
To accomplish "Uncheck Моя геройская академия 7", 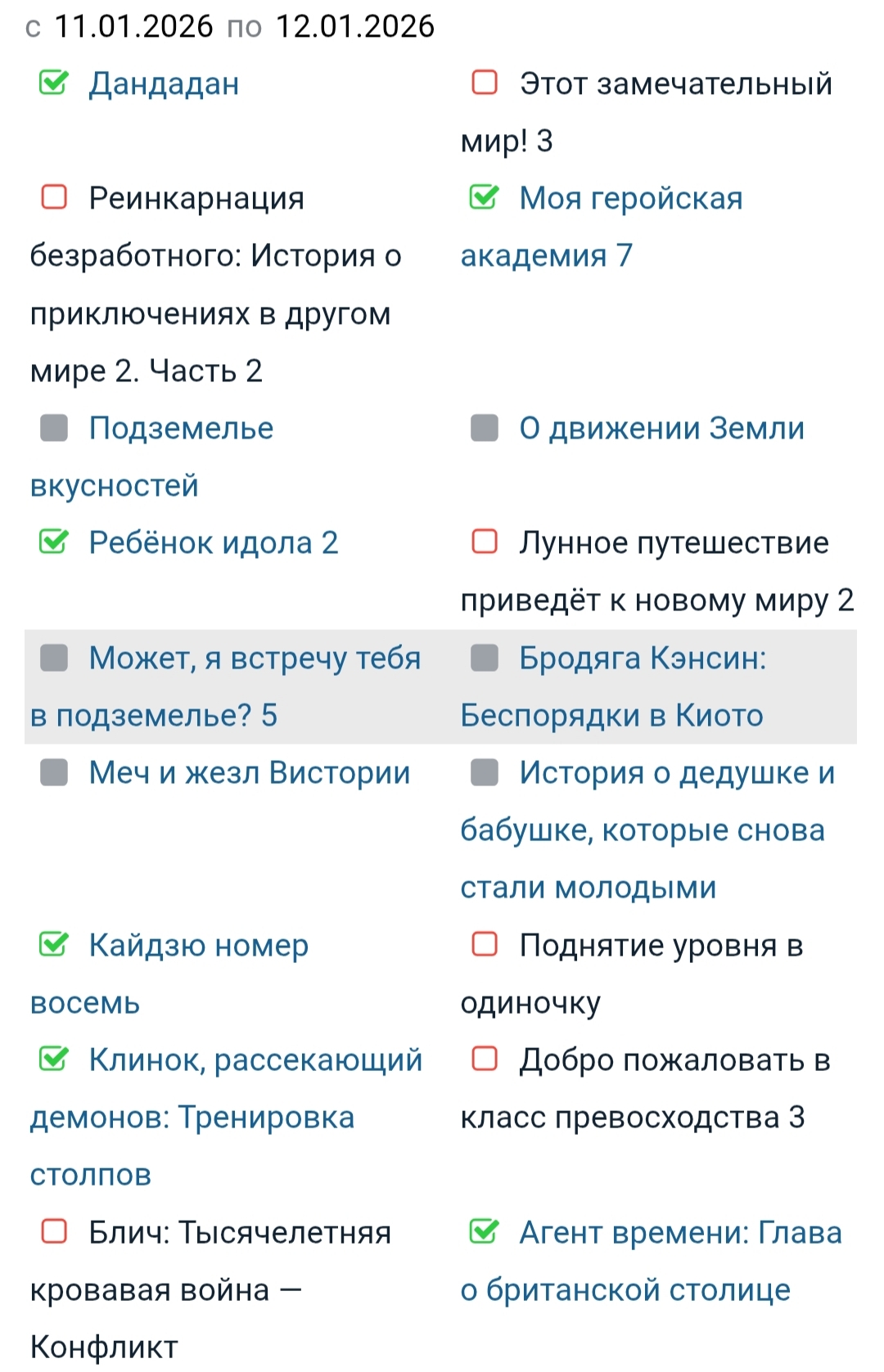I will point(484,198).
